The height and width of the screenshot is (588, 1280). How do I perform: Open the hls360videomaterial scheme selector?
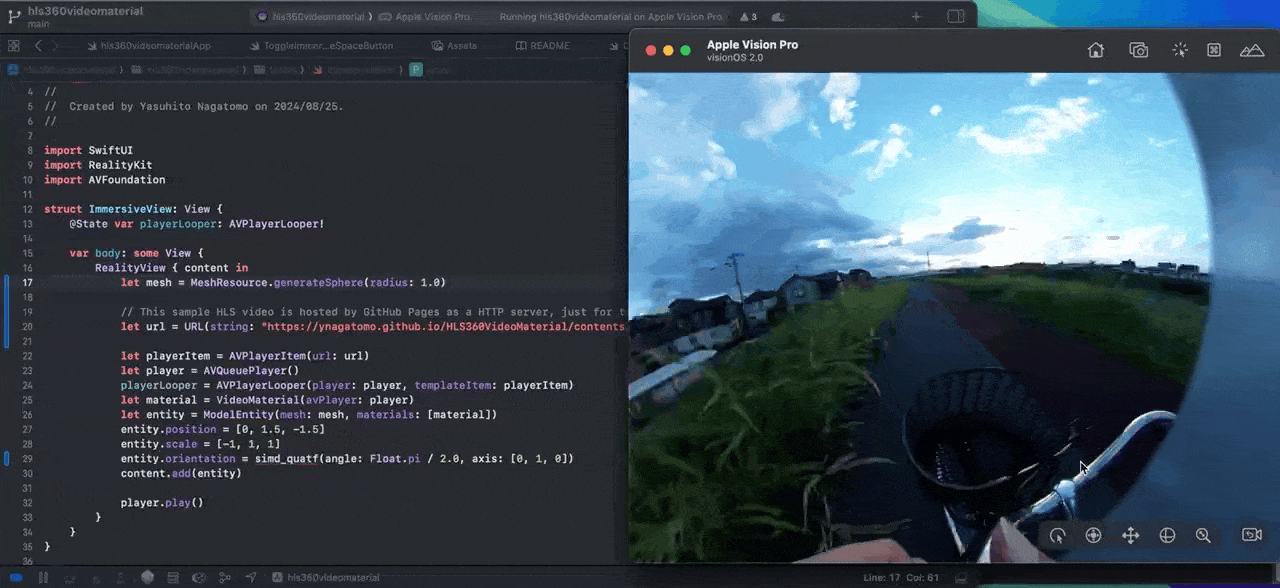click(x=319, y=17)
